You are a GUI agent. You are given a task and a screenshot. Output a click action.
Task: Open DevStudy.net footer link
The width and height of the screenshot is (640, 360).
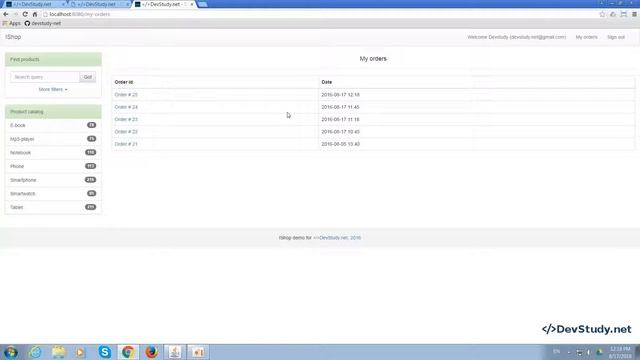coord(337,238)
